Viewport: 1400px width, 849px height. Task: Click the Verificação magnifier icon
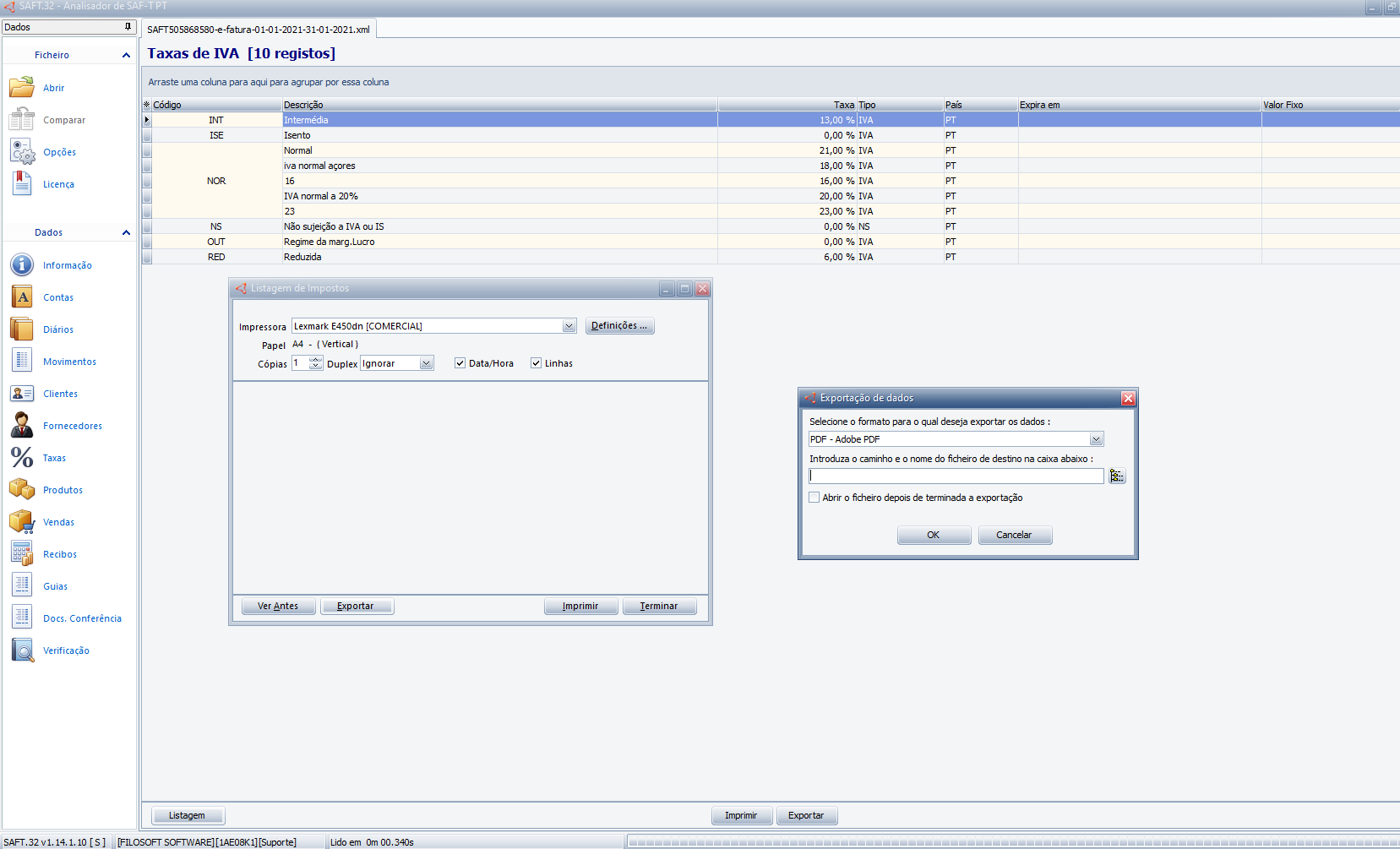(22, 650)
